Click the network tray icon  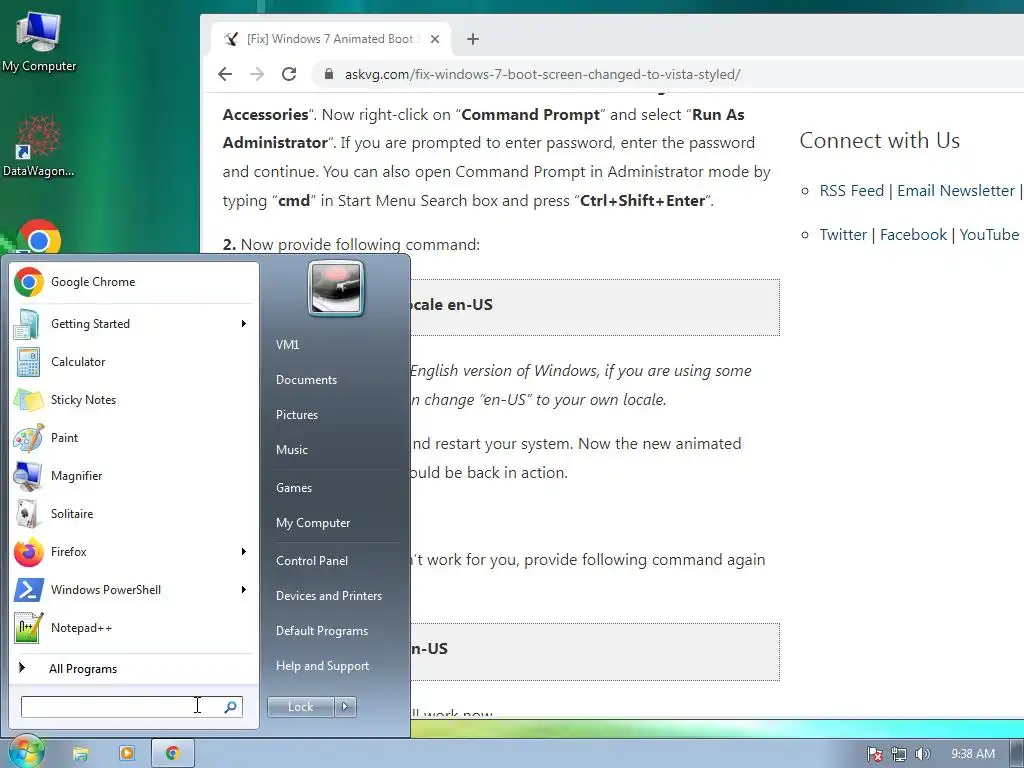point(899,754)
